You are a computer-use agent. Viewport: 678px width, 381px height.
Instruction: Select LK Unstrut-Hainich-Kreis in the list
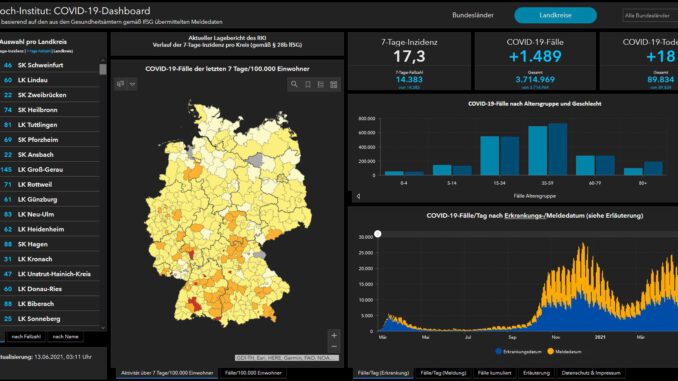coord(50,274)
